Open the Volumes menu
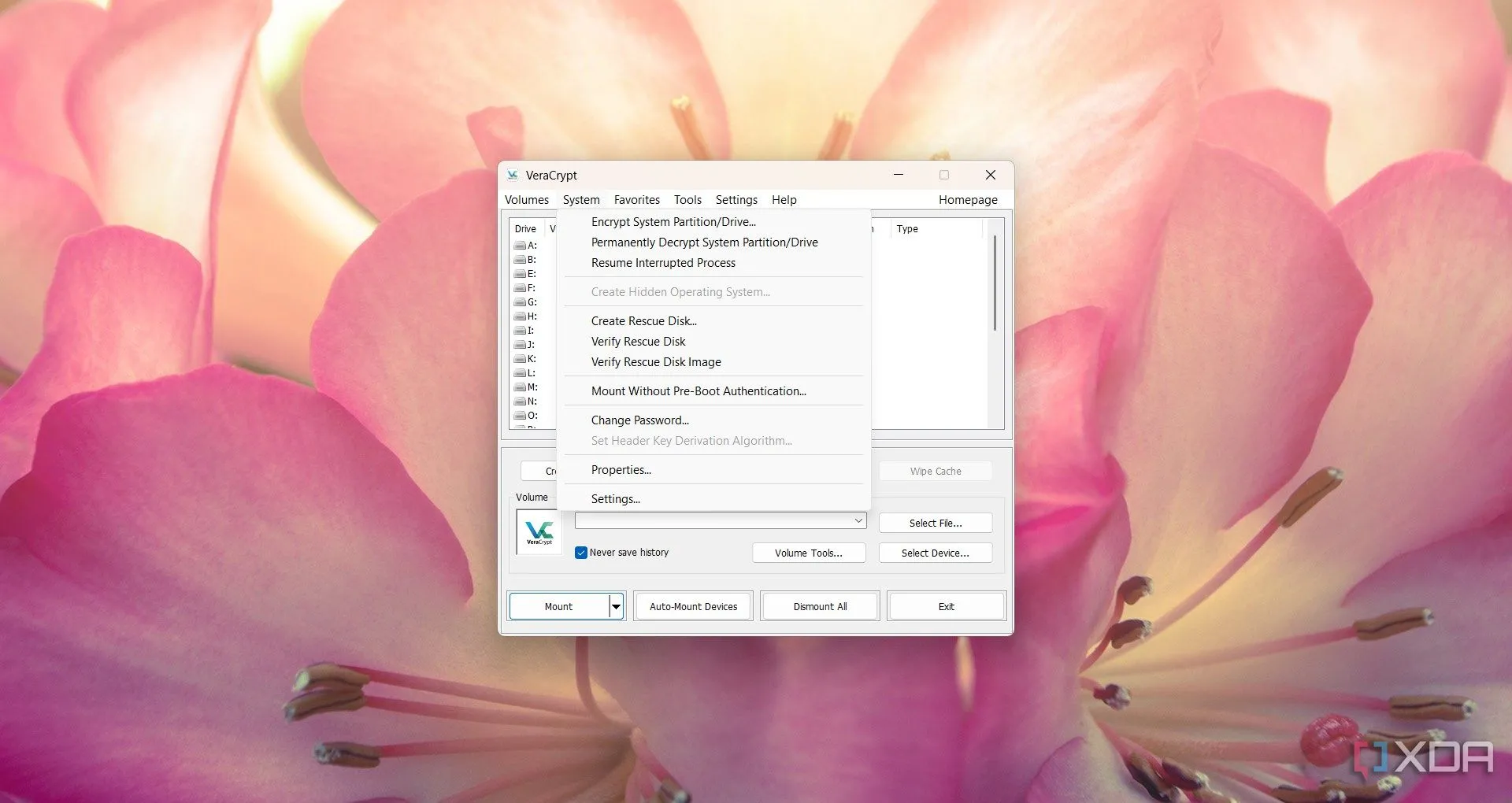Viewport: 1512px width, 803px height. [527, 200]
